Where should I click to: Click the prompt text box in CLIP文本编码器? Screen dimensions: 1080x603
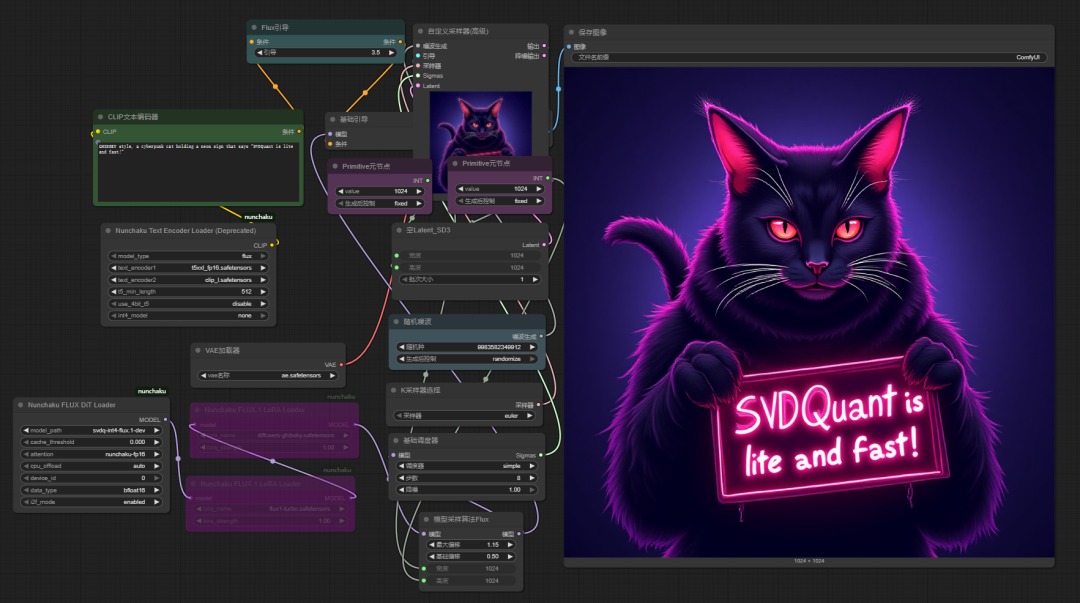tap(198, 170)
